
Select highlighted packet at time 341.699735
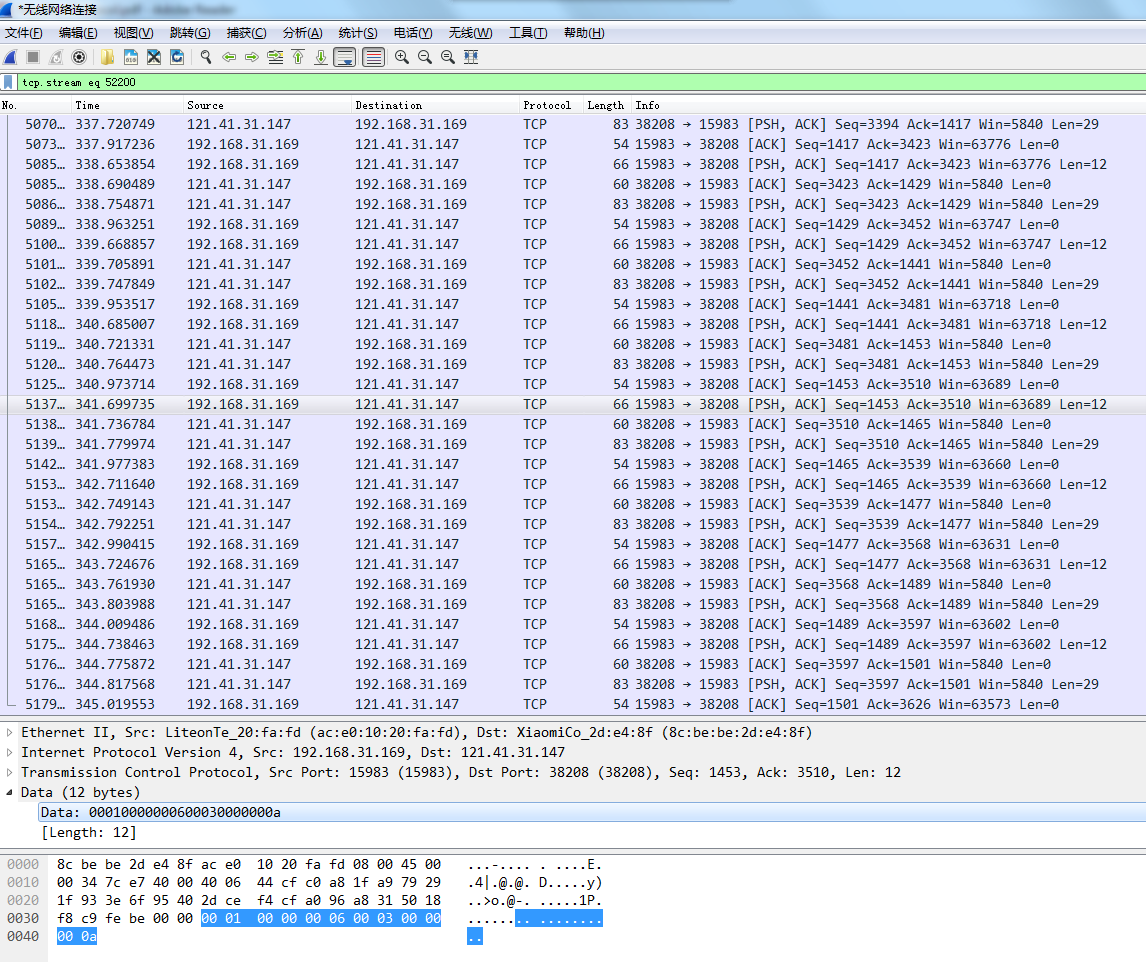[573, 404]
